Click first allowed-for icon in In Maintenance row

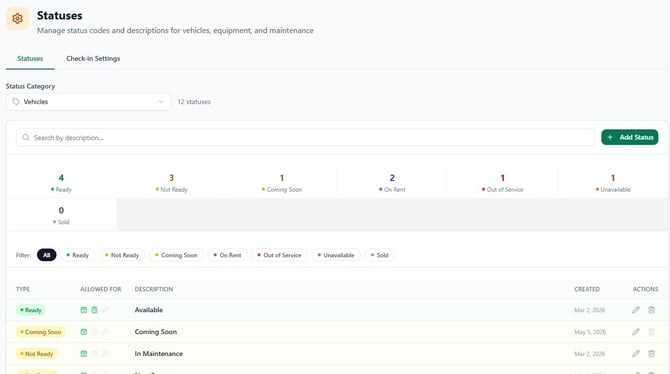point(84,353)
